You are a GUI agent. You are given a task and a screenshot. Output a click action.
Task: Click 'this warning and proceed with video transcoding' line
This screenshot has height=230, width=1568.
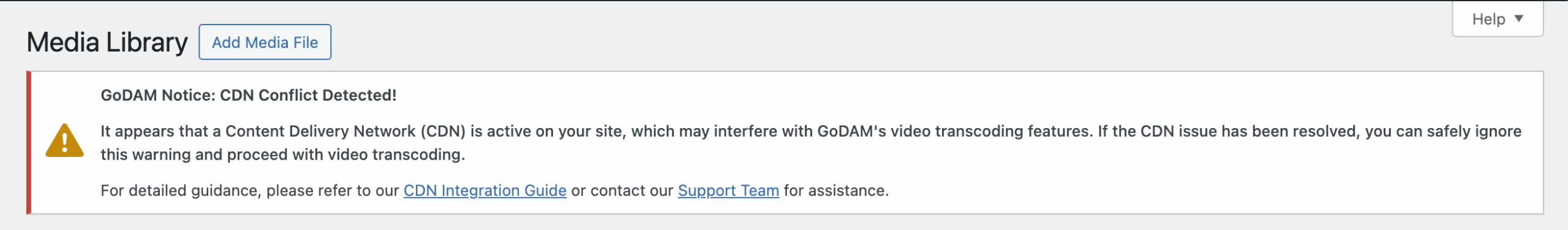283,155
